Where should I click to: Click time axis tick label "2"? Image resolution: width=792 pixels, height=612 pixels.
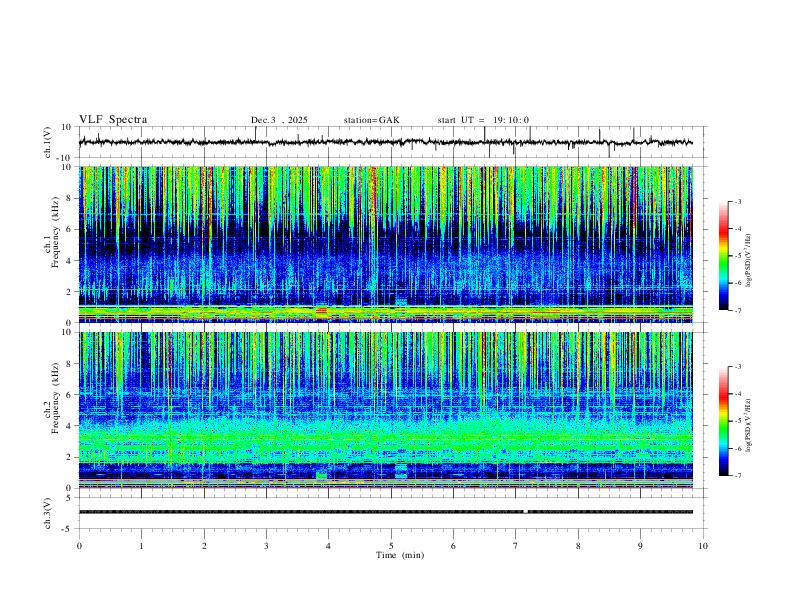pyautogui.click(x=204, y=546)
